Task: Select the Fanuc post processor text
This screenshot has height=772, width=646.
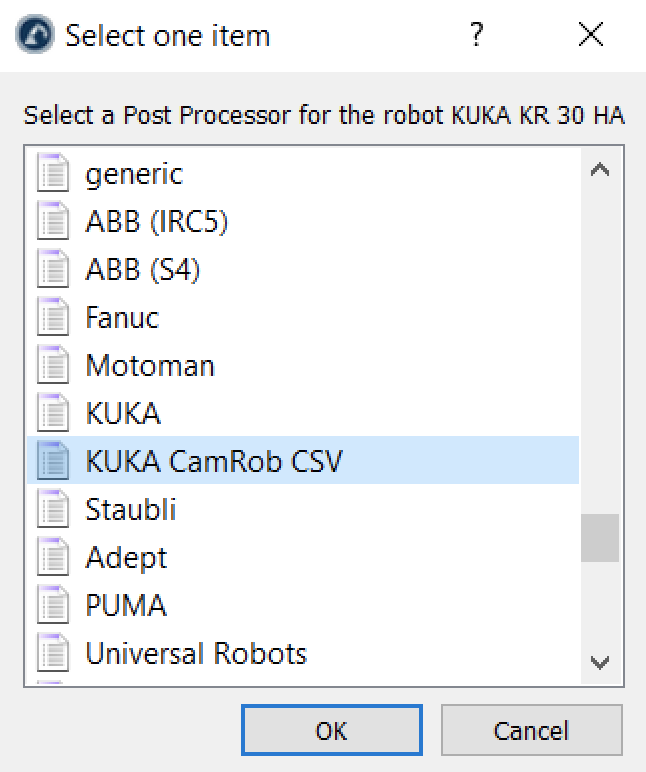Action: (x=122, y=318)
